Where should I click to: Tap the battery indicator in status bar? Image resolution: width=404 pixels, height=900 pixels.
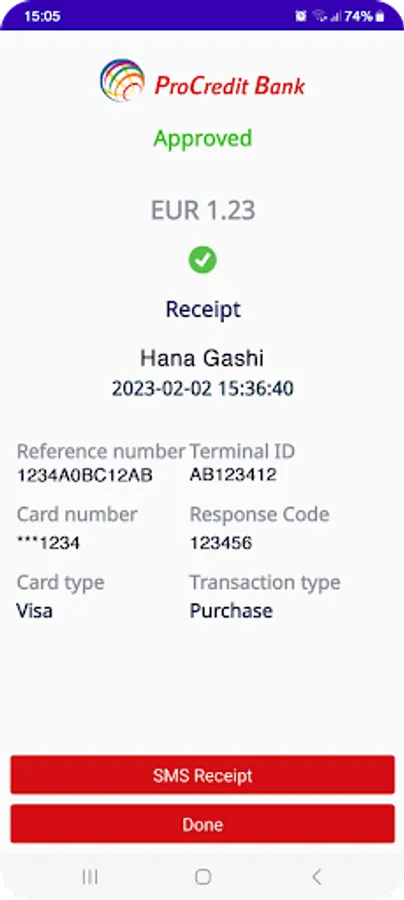pos(380,16)
